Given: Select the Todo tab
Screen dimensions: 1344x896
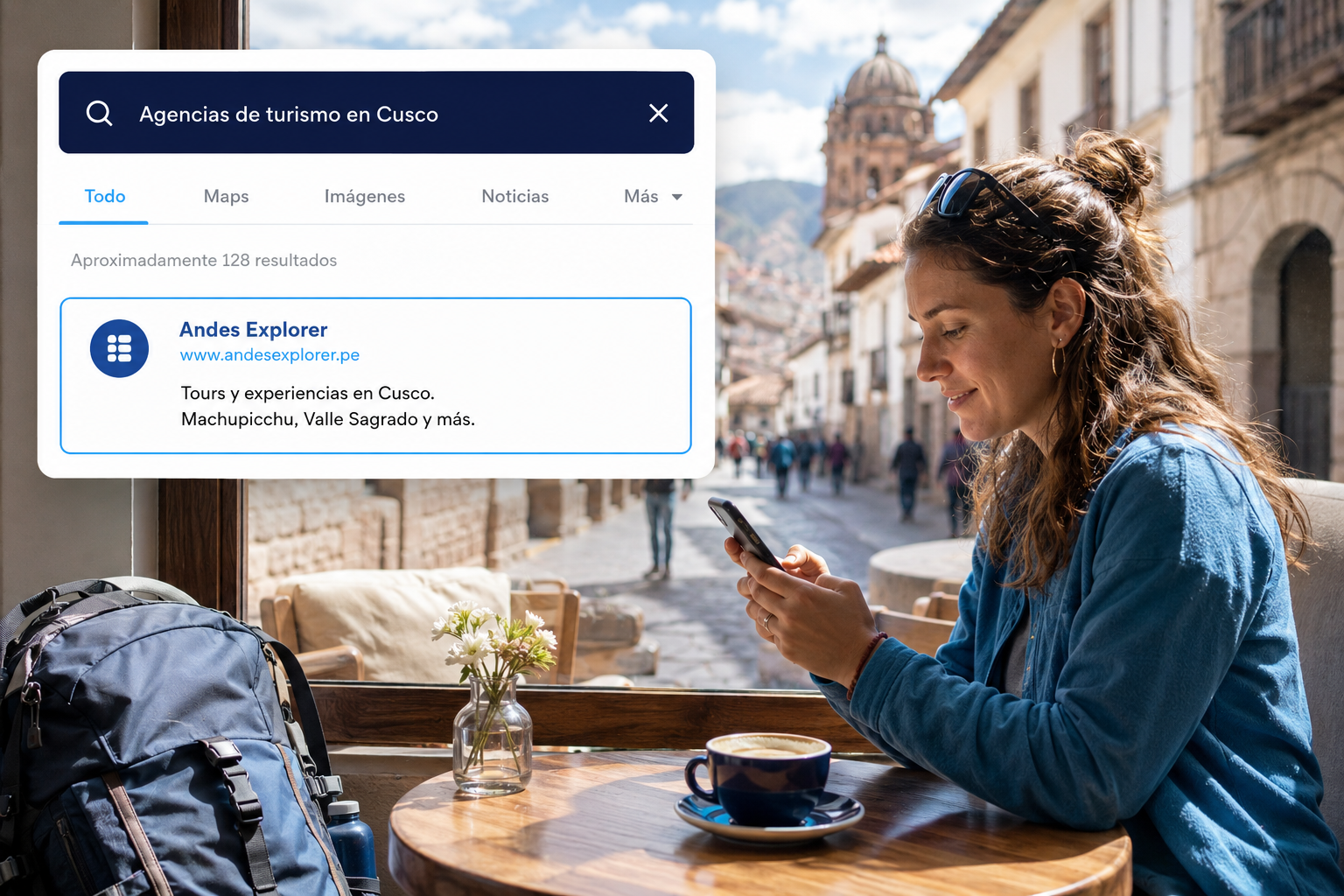Looking at the screenshot, I should (105, 197).
